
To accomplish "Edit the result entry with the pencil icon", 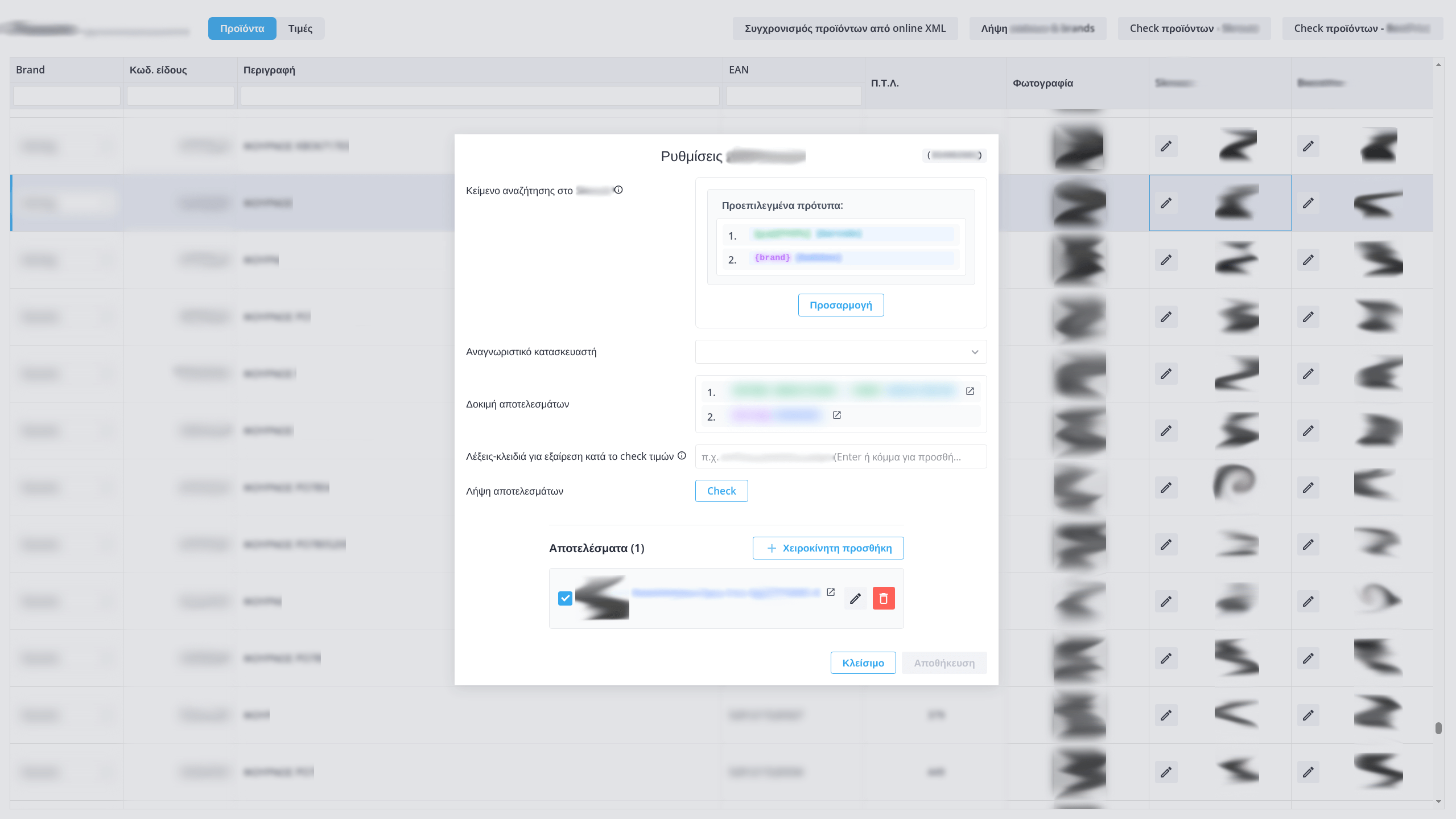I will point(855,598).
